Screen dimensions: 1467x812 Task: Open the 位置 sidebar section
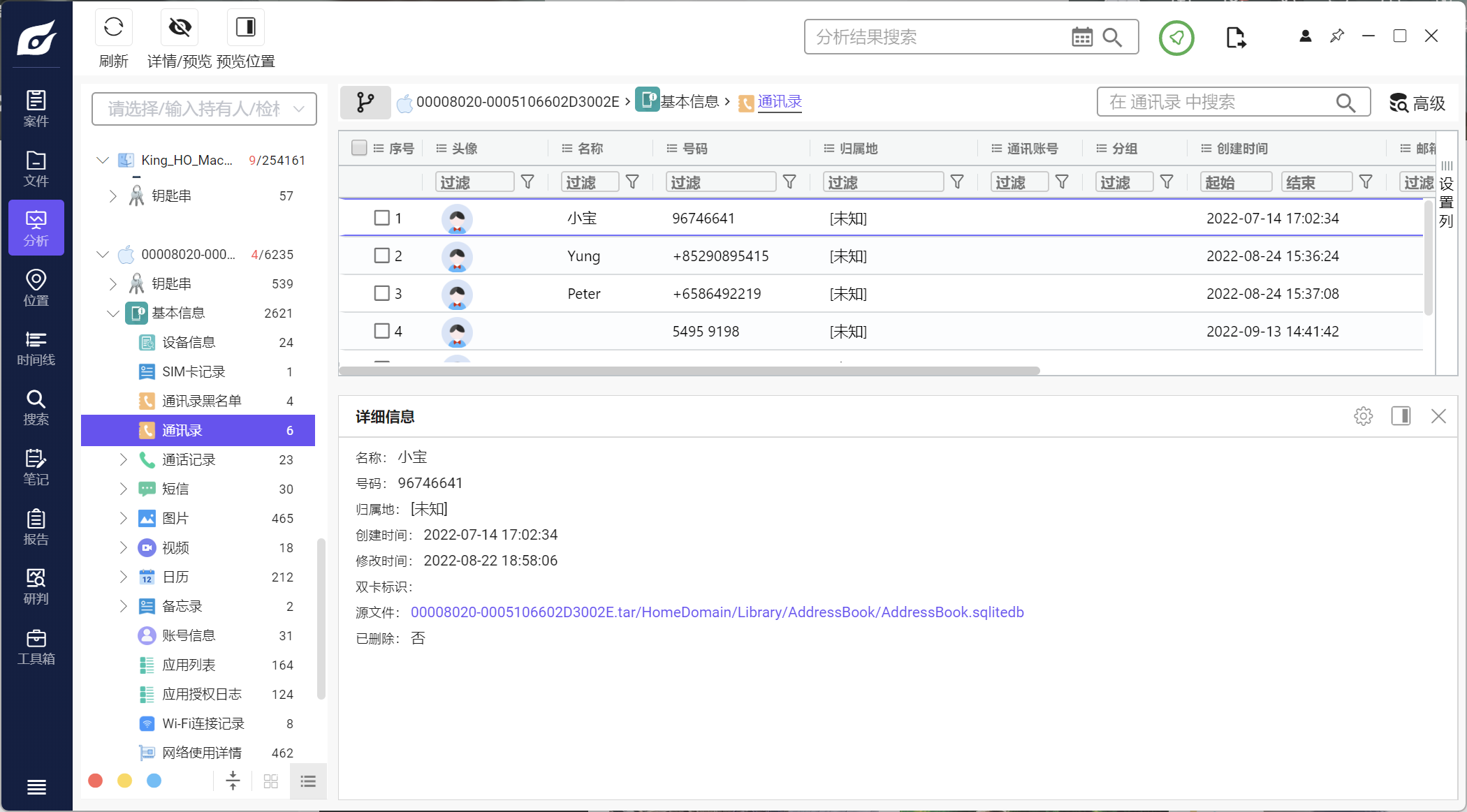click(x=36, y=288)
